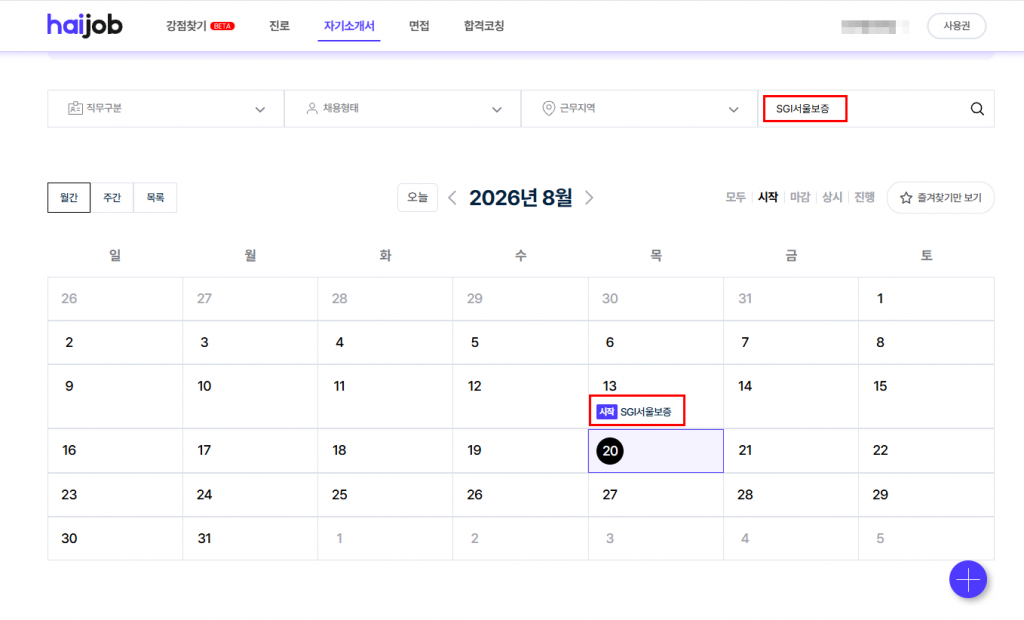Select August 8 in calendar
This screenshot has height=620, width=1024.
click(x=926, y=342)
